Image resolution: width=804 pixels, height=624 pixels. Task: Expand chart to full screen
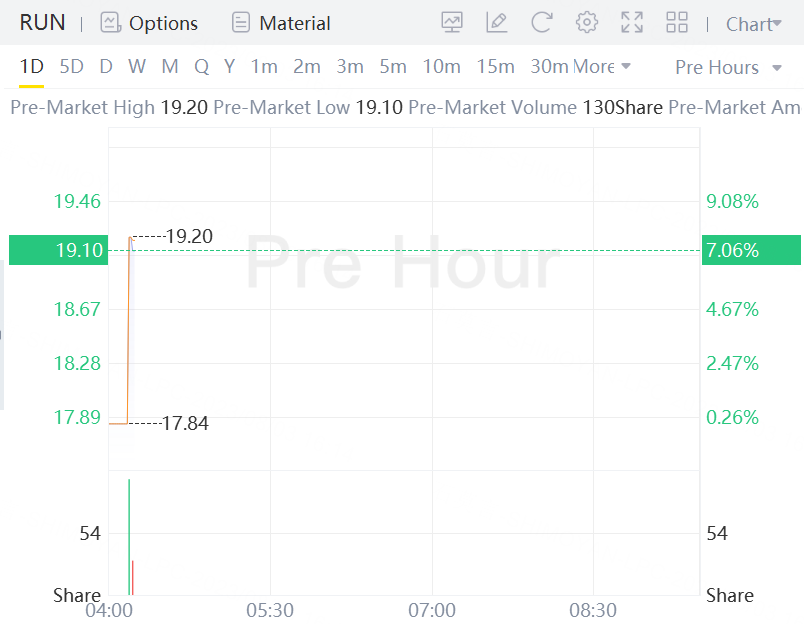coord(632,23)
